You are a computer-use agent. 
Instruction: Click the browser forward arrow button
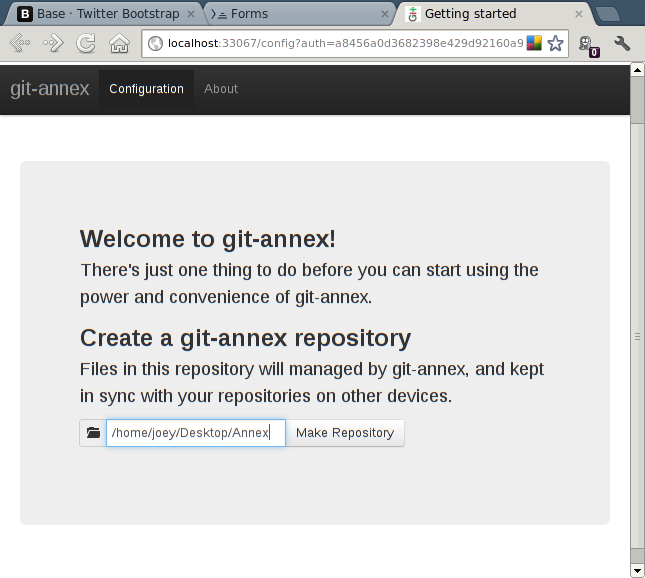pos(53,43)
